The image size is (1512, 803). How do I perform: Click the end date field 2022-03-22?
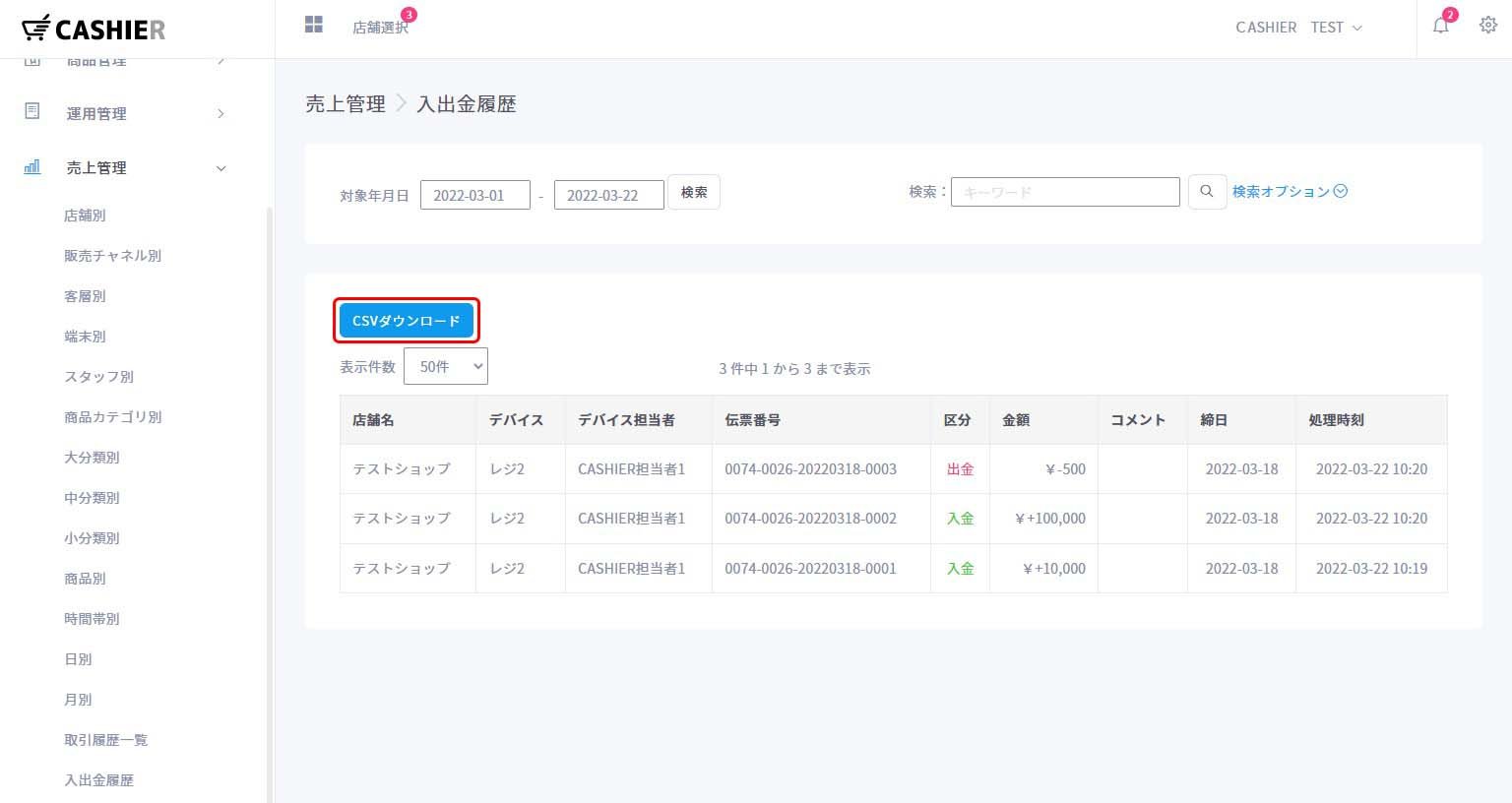tap(609, 195)
